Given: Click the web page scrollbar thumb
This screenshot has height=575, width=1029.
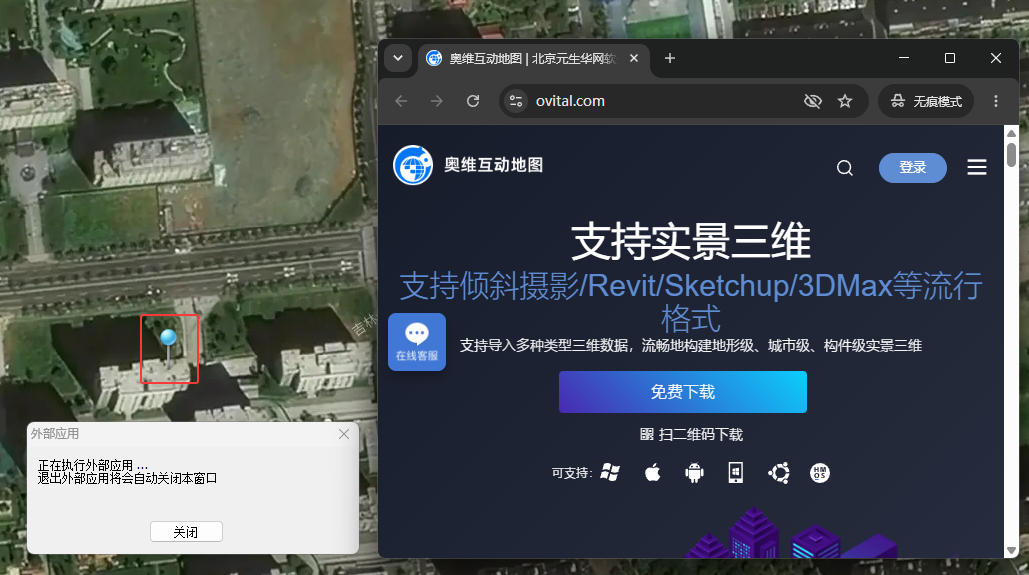Looking at the screenshot, I should pos(1011,154).
